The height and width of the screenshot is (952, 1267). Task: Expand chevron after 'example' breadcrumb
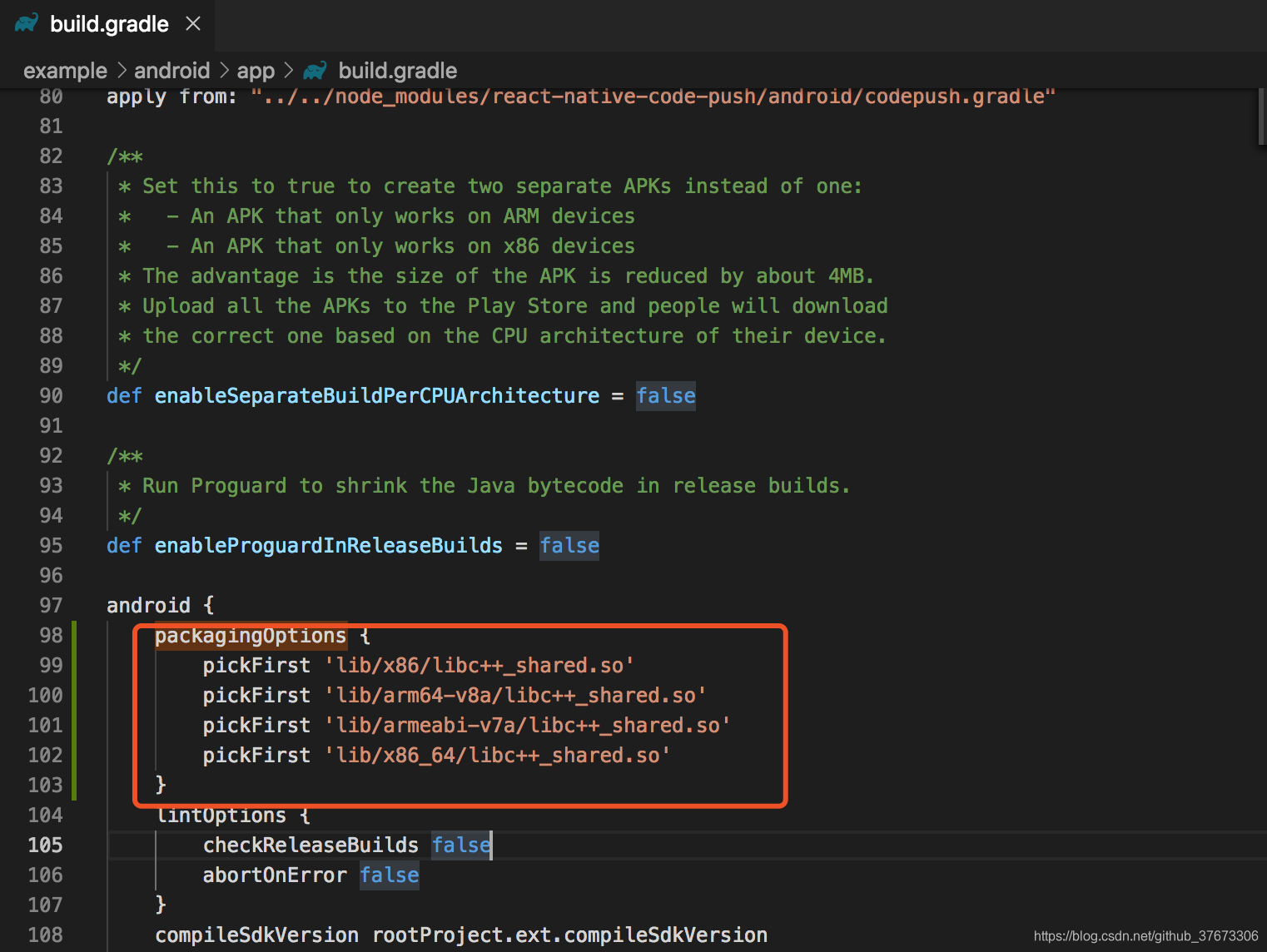121,71
